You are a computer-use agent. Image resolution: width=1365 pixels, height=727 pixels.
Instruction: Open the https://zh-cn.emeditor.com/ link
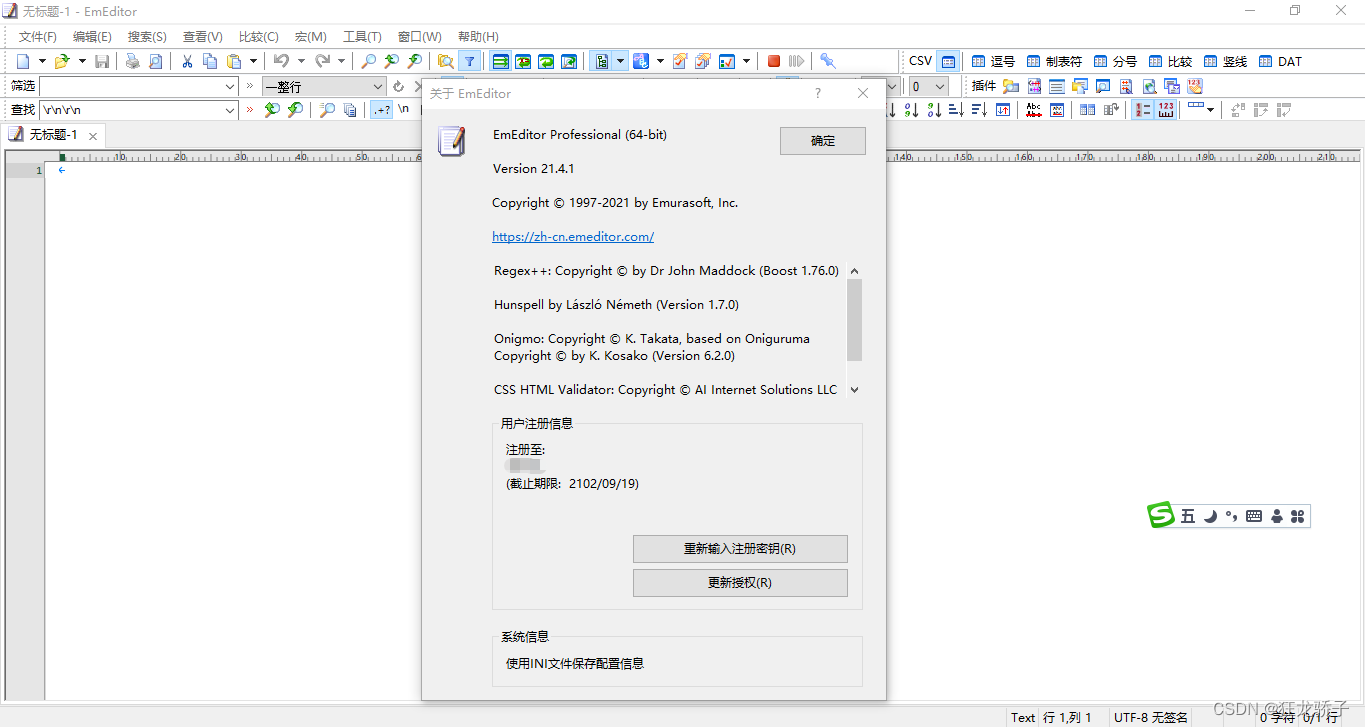click(573, 237)
